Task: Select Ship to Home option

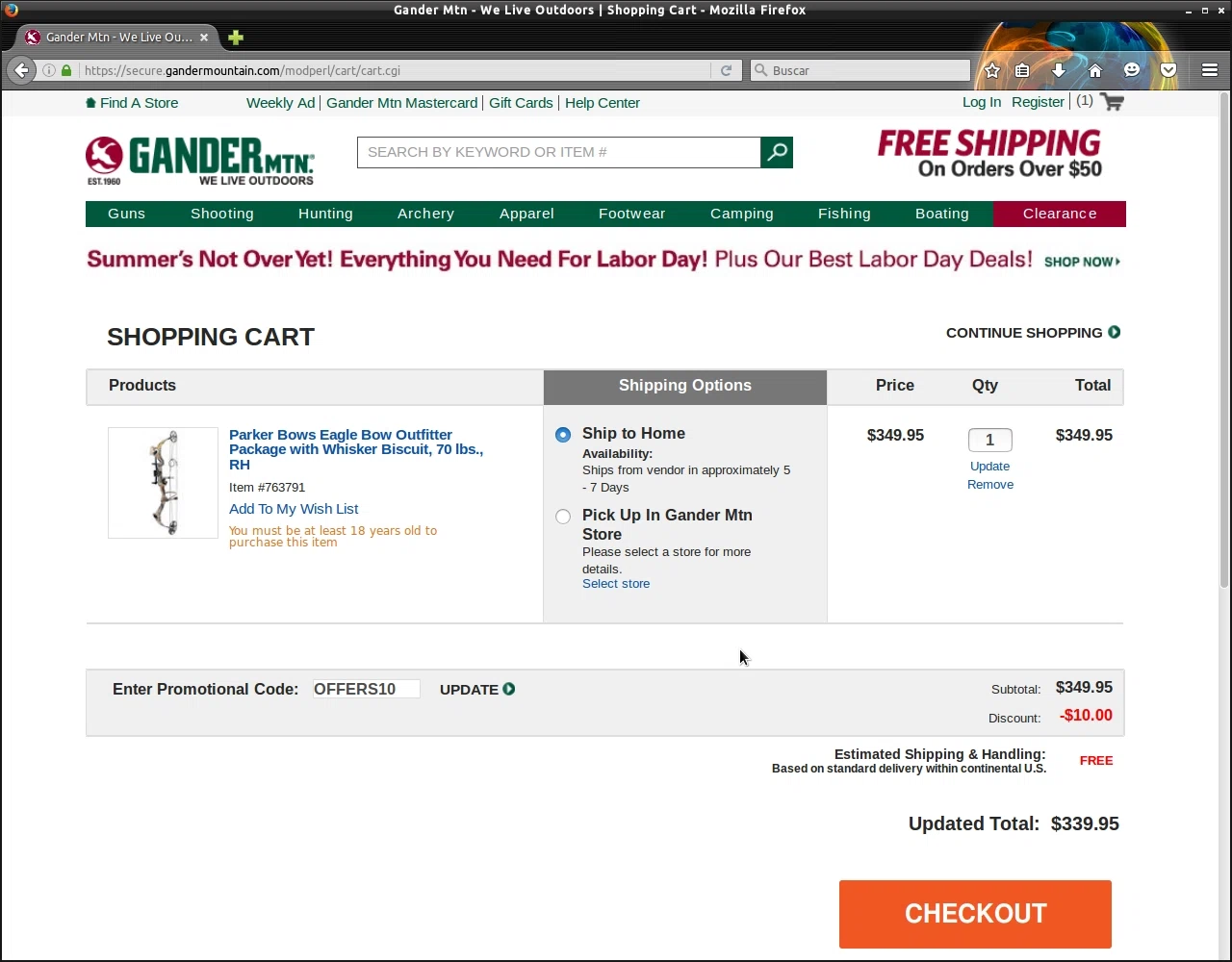Action: point(563,435)
